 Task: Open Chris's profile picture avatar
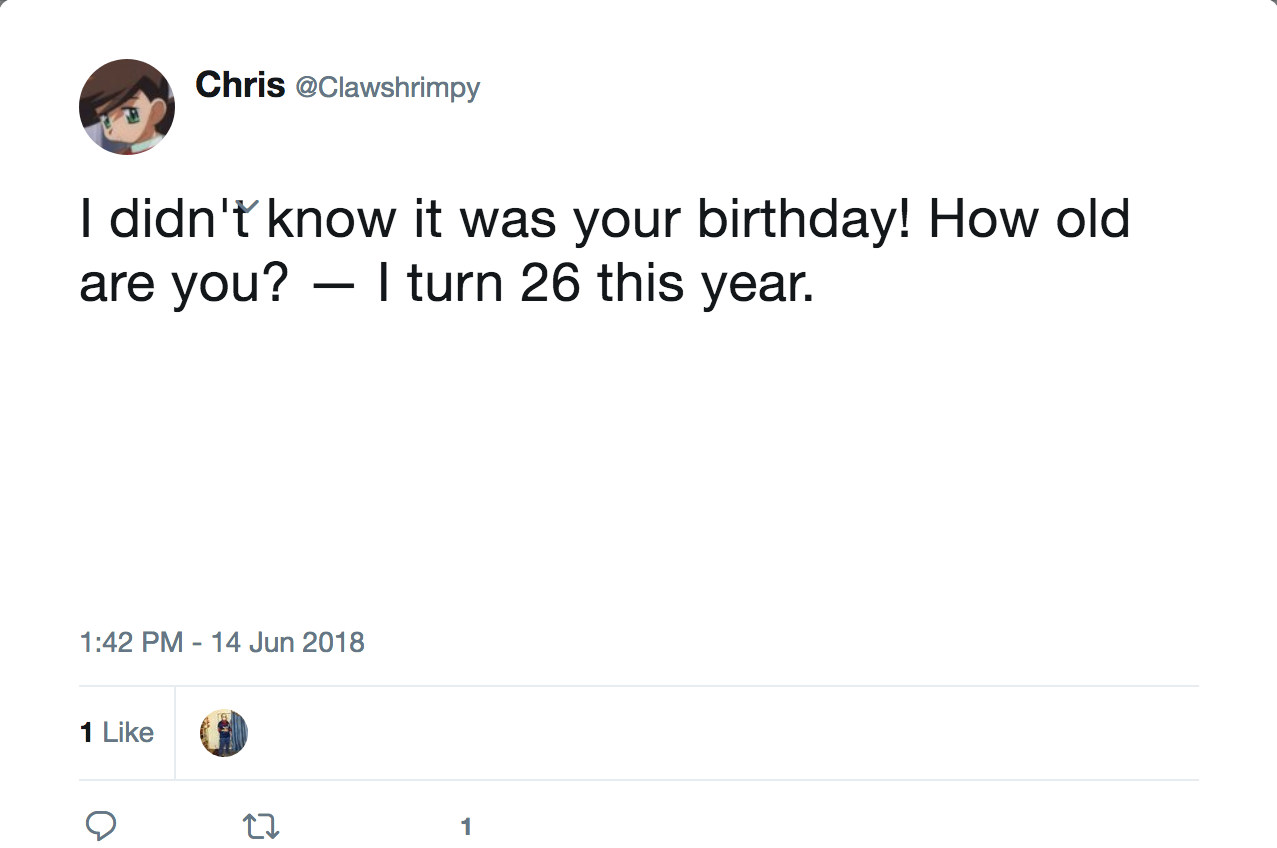127,107
